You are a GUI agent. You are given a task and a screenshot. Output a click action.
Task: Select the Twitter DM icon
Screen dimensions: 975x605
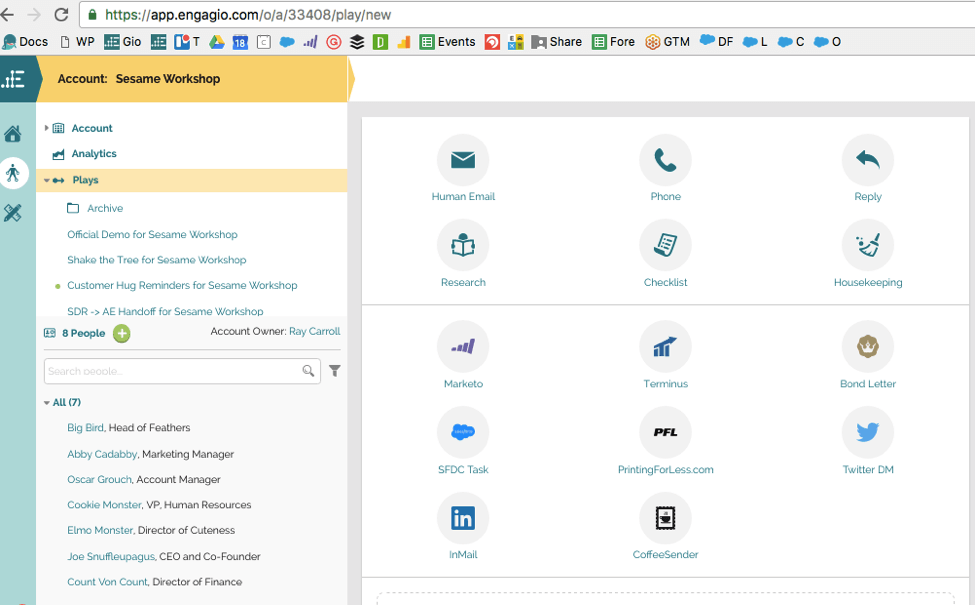click(x=867, y=433)
